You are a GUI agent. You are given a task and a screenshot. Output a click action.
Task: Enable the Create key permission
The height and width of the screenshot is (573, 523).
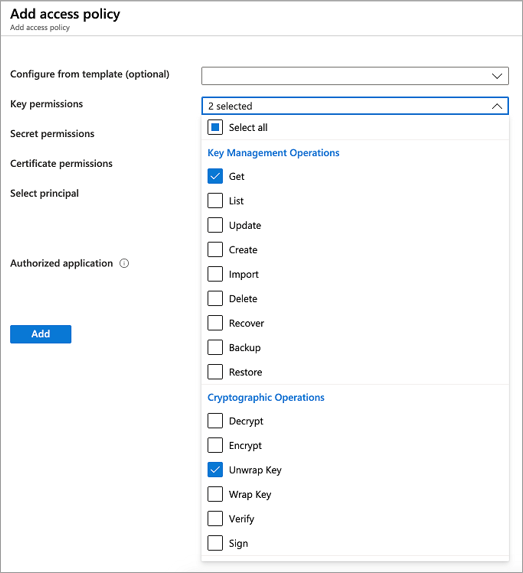[215, 250]
